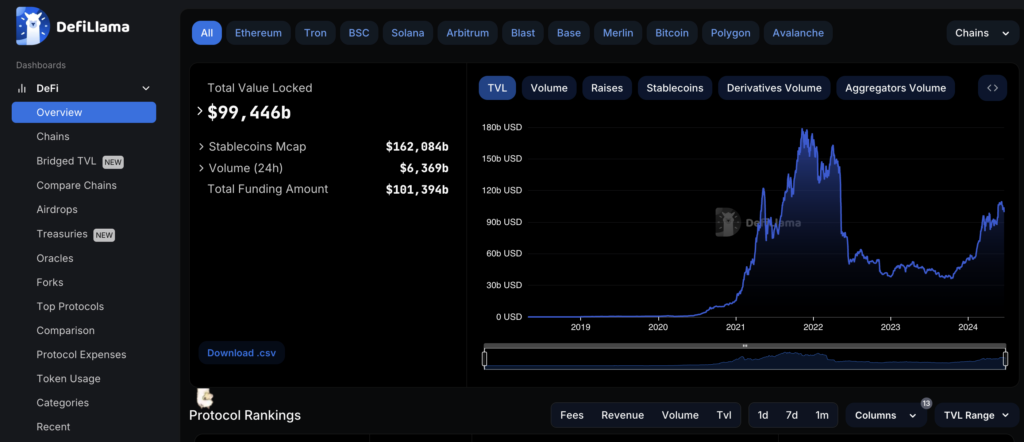Click the DefiLlama logo icon
The width and height of the screenshot is (1024, 442).
click(x=33, y=26)
